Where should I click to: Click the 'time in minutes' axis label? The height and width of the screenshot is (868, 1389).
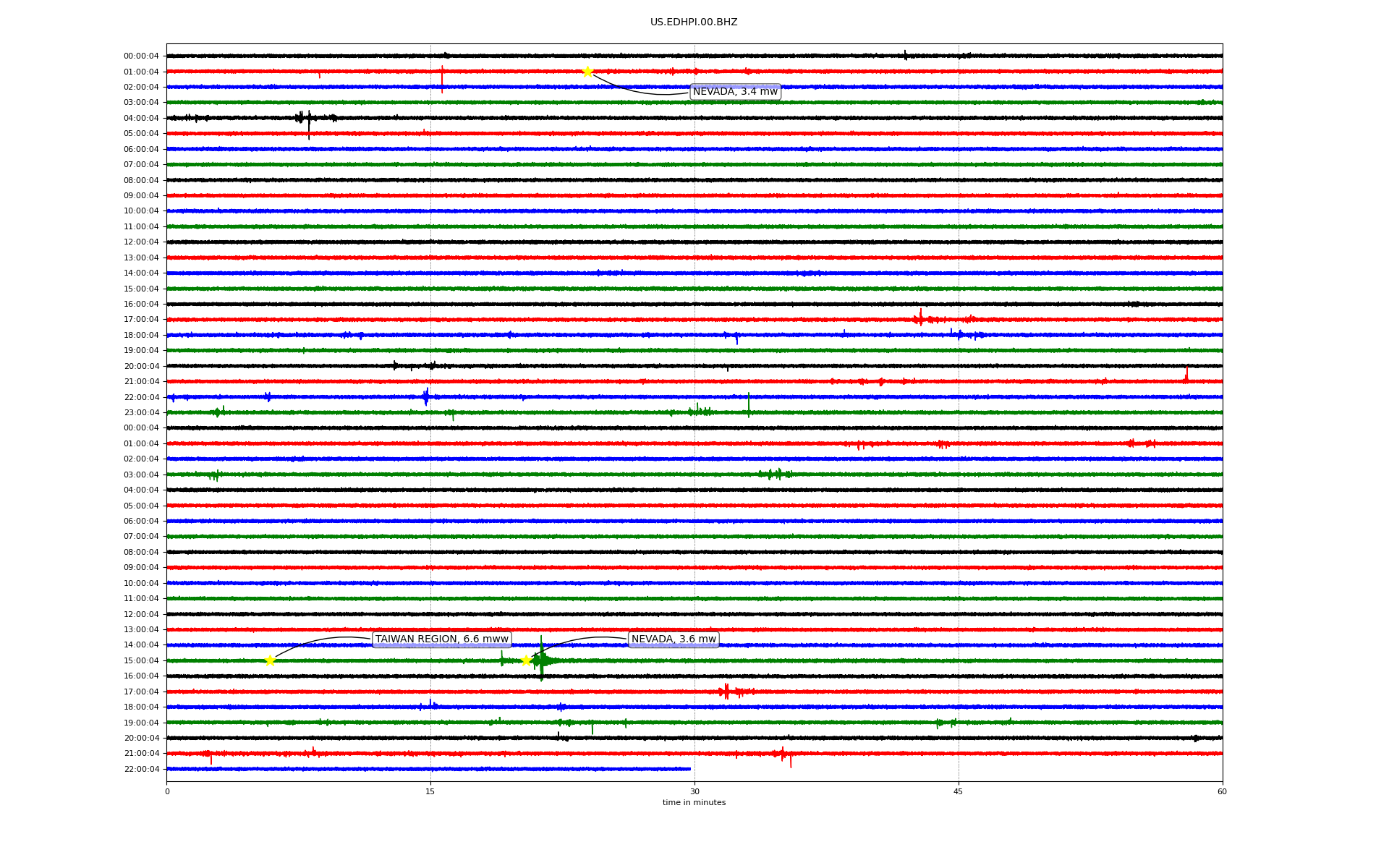pyautogui.click(x=694, y=803)
